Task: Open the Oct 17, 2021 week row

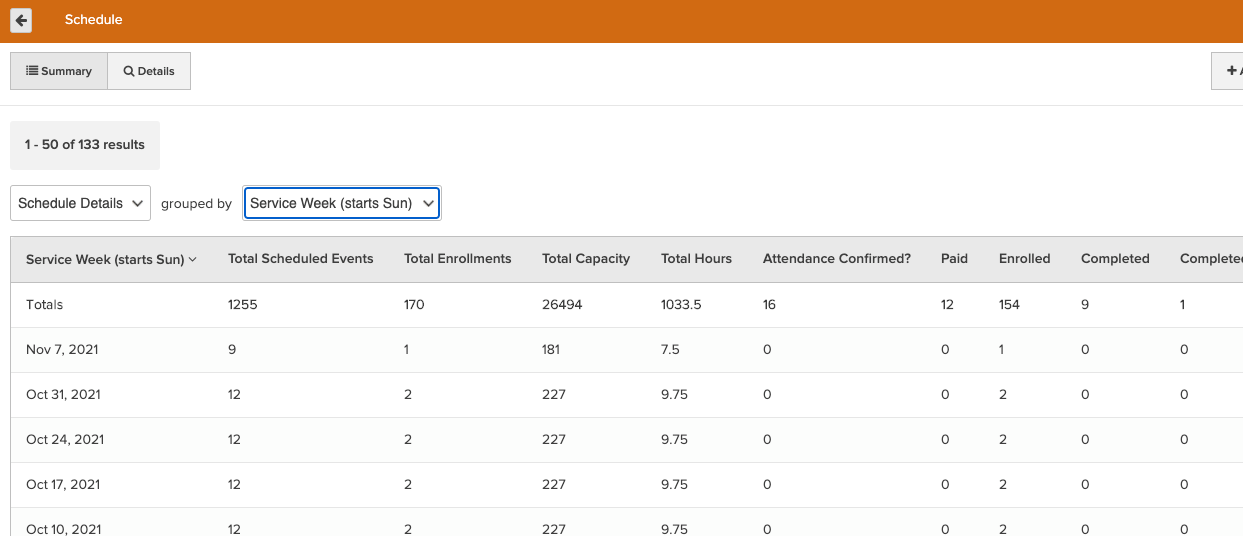Action: tap(63, 485)
